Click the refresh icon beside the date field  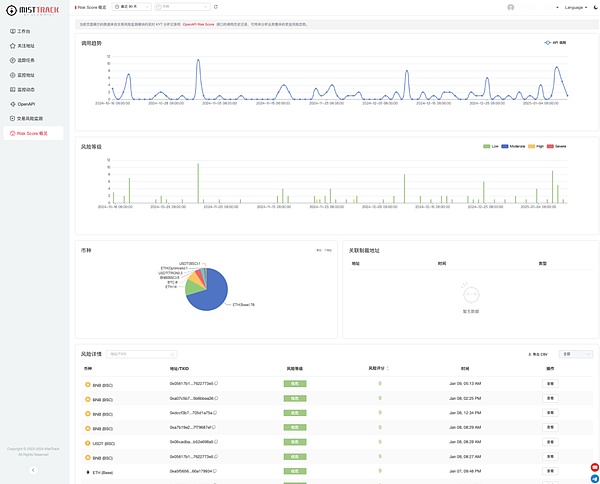tap(215, 7)
